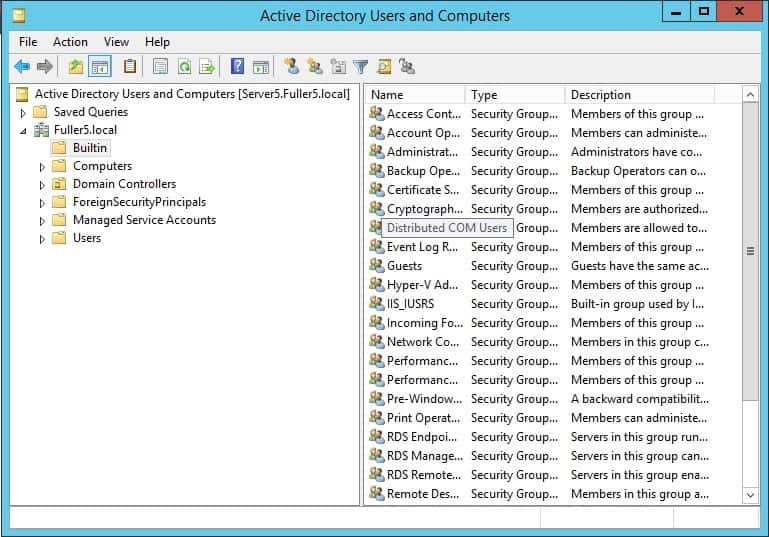Open Help with the question mark icon

[x=237, y=66]
